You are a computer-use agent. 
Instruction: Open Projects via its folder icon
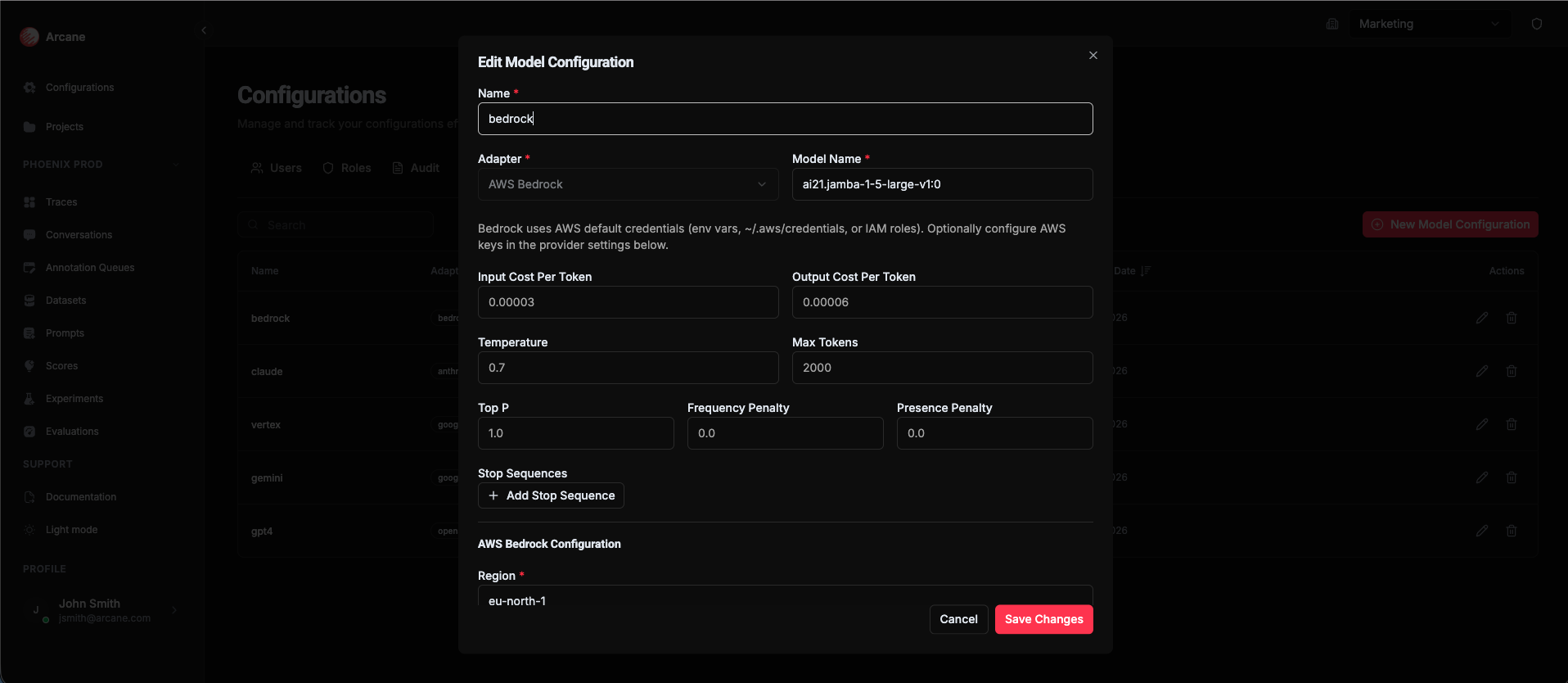(29, 127)
